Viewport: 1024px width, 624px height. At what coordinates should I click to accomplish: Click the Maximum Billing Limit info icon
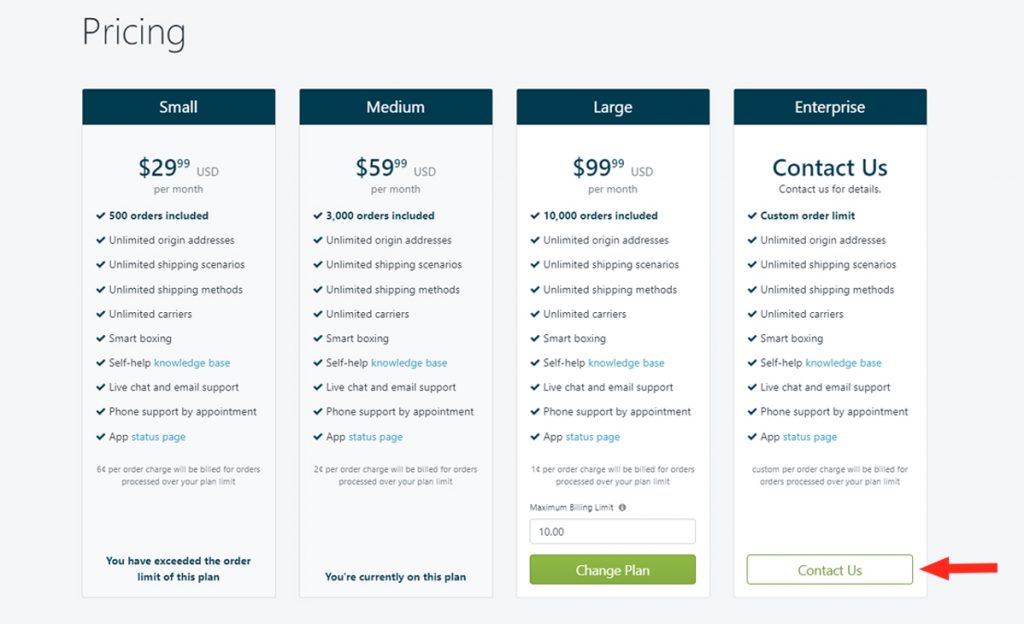pos(622,507)
